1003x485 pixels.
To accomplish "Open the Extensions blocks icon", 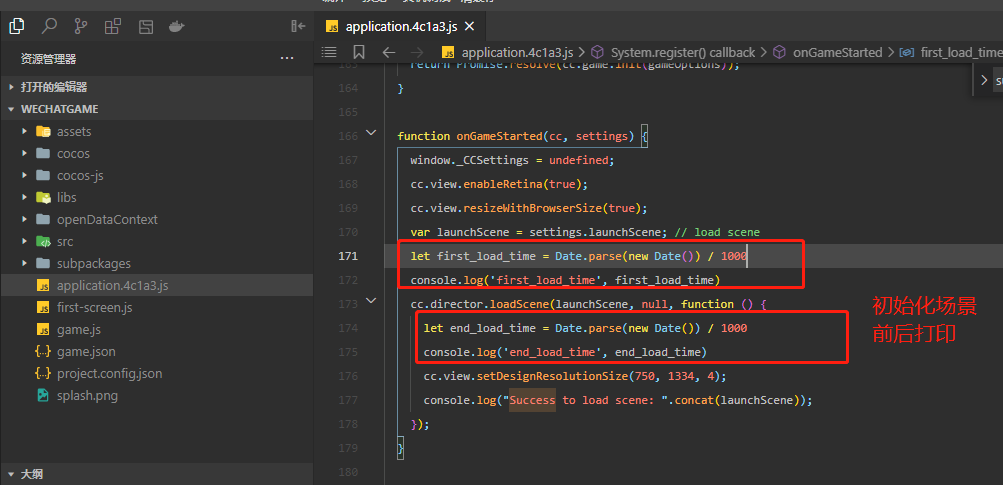I will pyautogui.click(x=113, y=26).
